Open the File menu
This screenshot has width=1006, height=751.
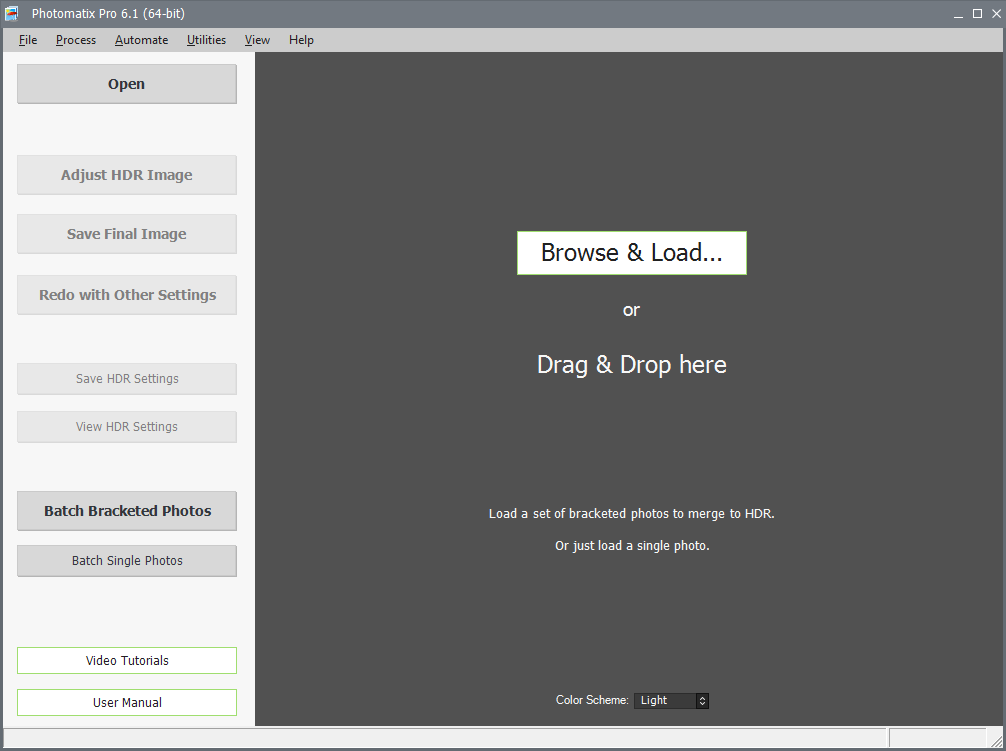28,40
